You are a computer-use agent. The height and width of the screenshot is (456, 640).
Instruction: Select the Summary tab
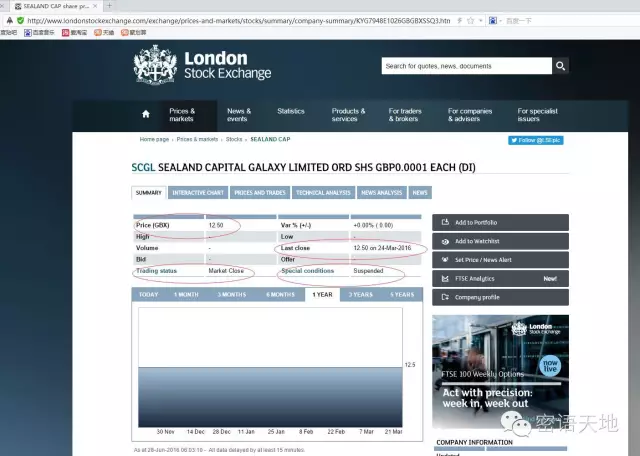(149, 193)
